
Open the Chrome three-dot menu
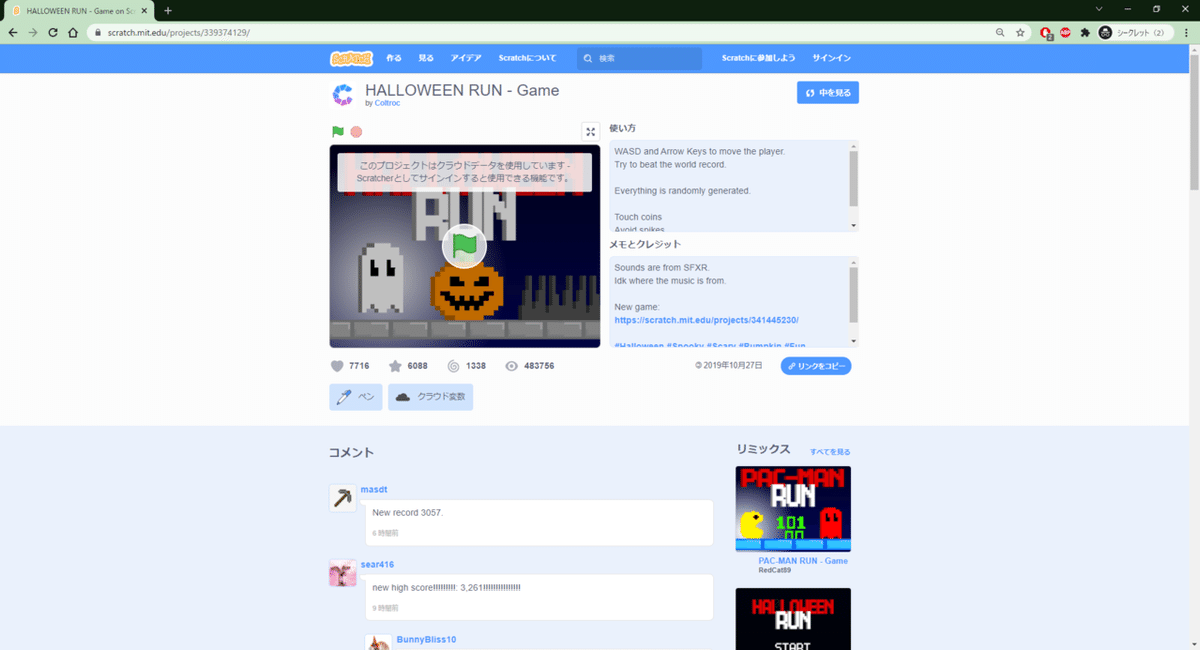tap(1184, 32)
